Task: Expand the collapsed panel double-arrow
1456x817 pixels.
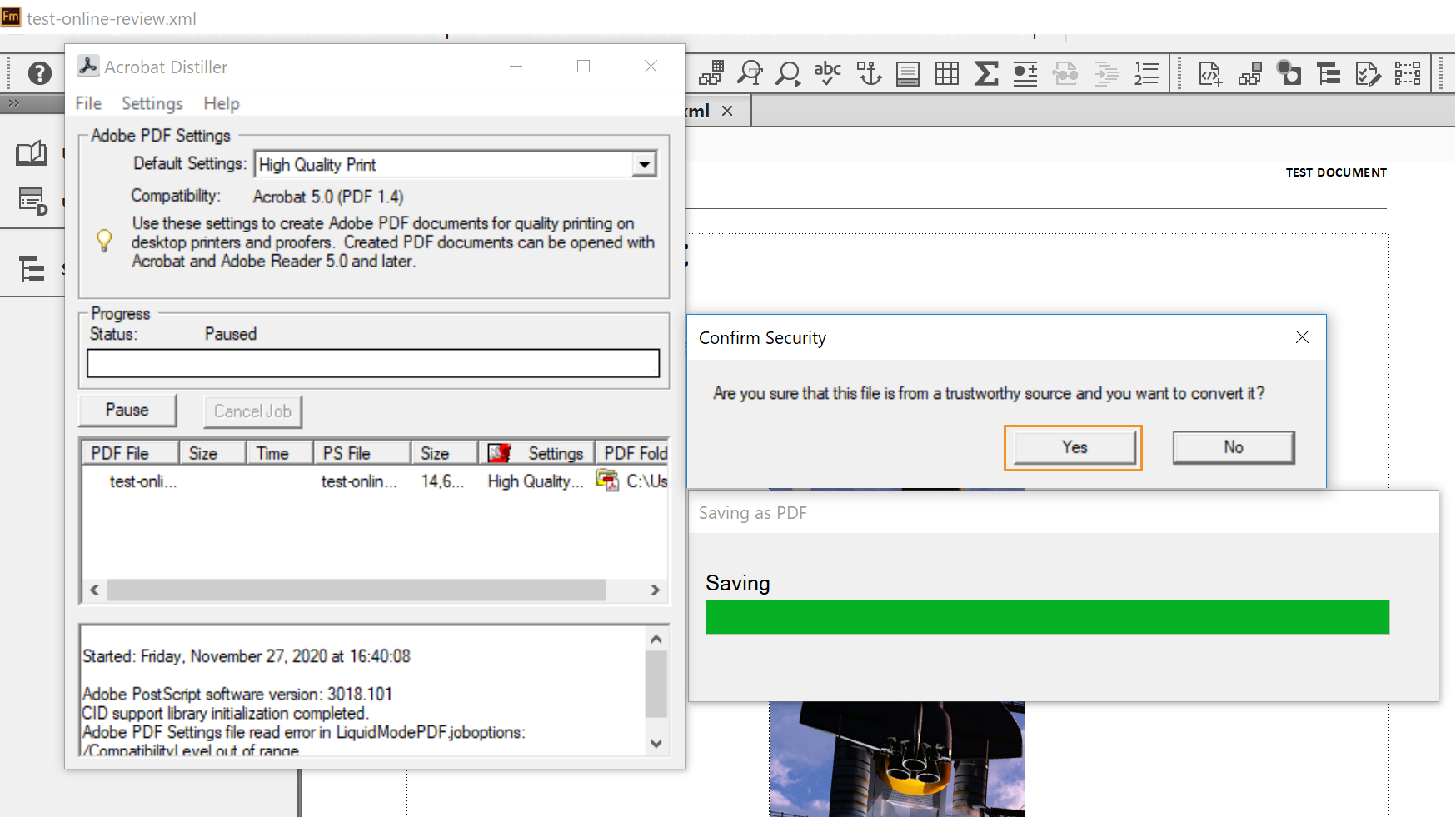Action: click(14, 103)
